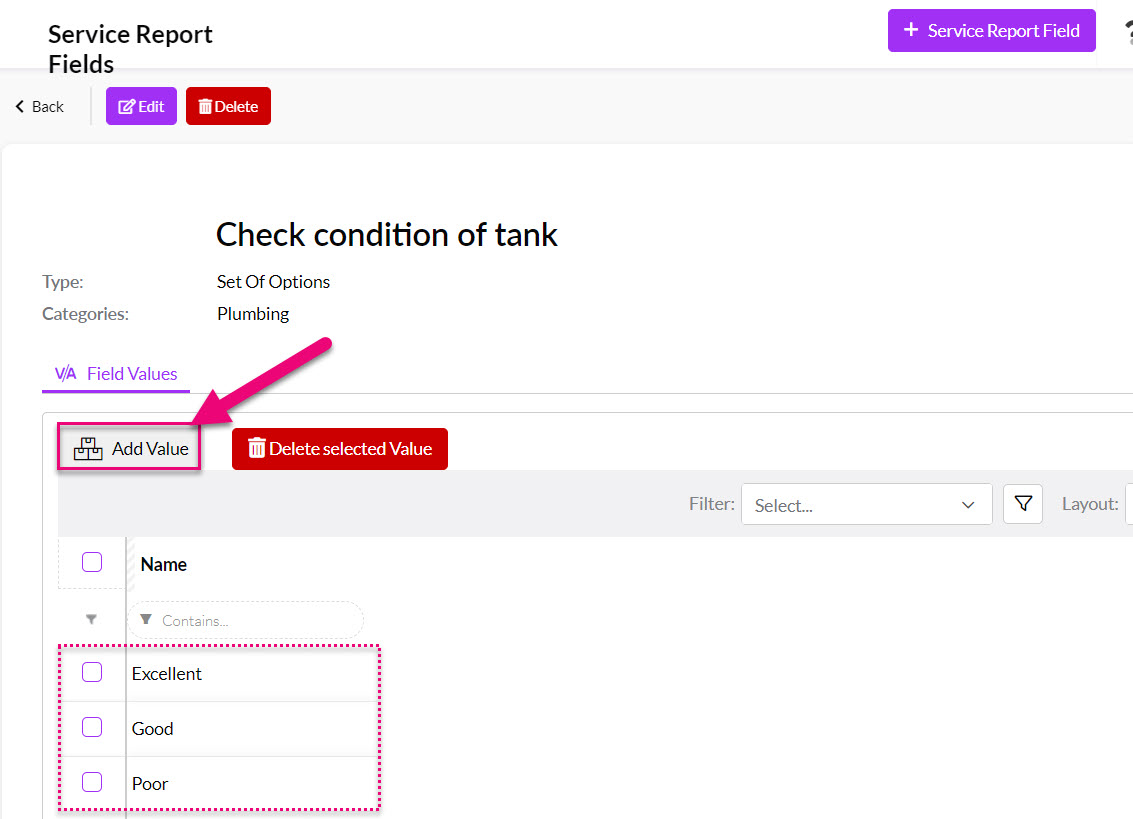This screenshot has width=1133, height=819.
Task: Click funnel icon inside Contains field
Action: [x=146, y=619]
